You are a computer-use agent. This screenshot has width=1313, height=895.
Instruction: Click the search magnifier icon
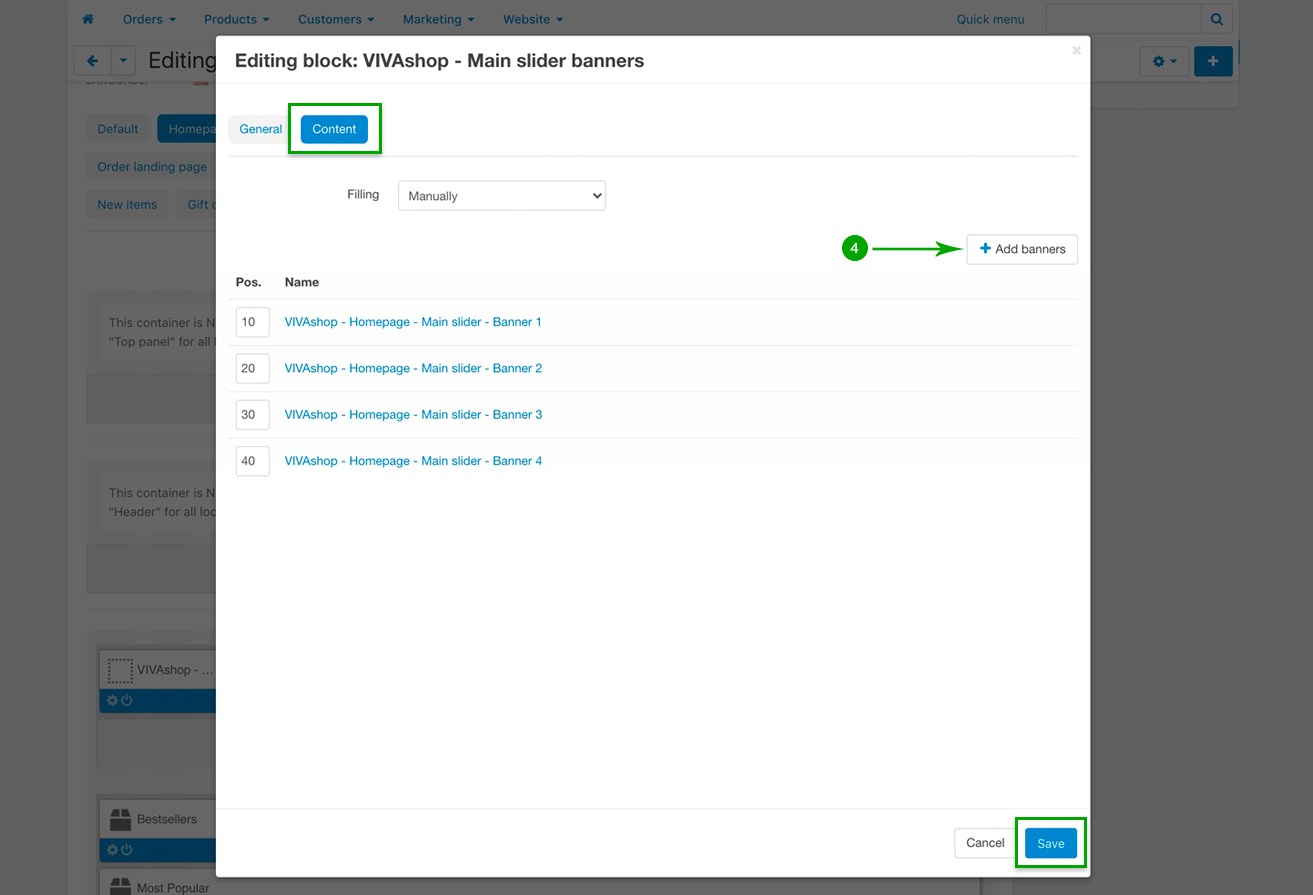pos(1216,19)
